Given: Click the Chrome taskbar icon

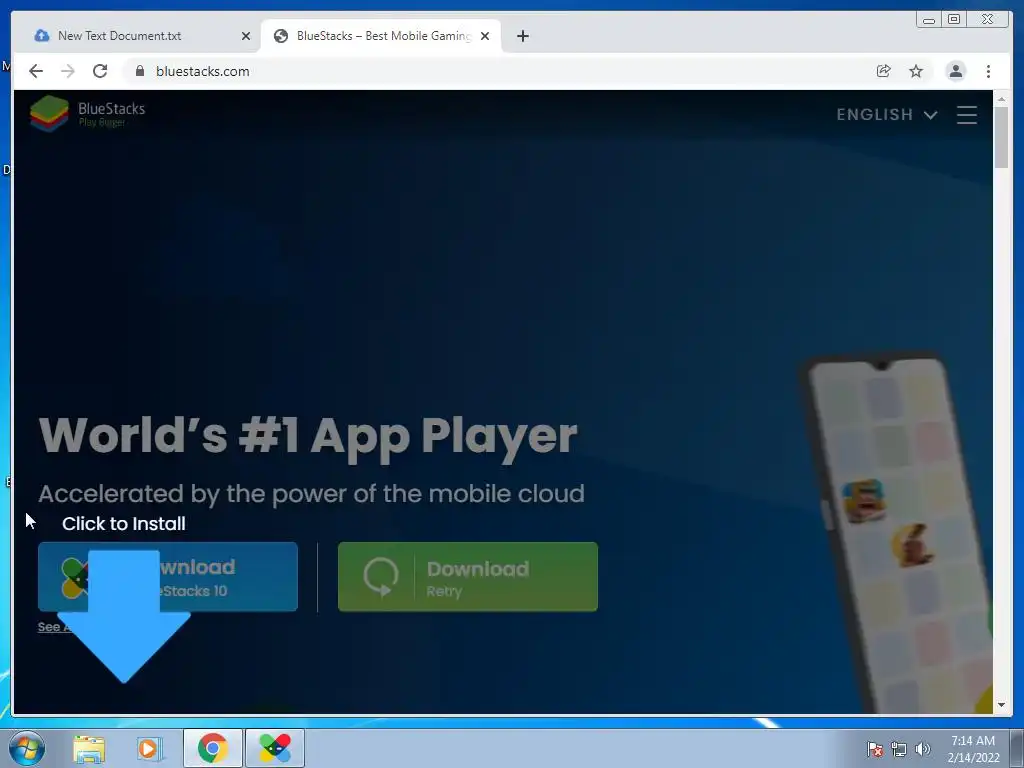Looking at the screenshot, I should [x=213, y=748].
